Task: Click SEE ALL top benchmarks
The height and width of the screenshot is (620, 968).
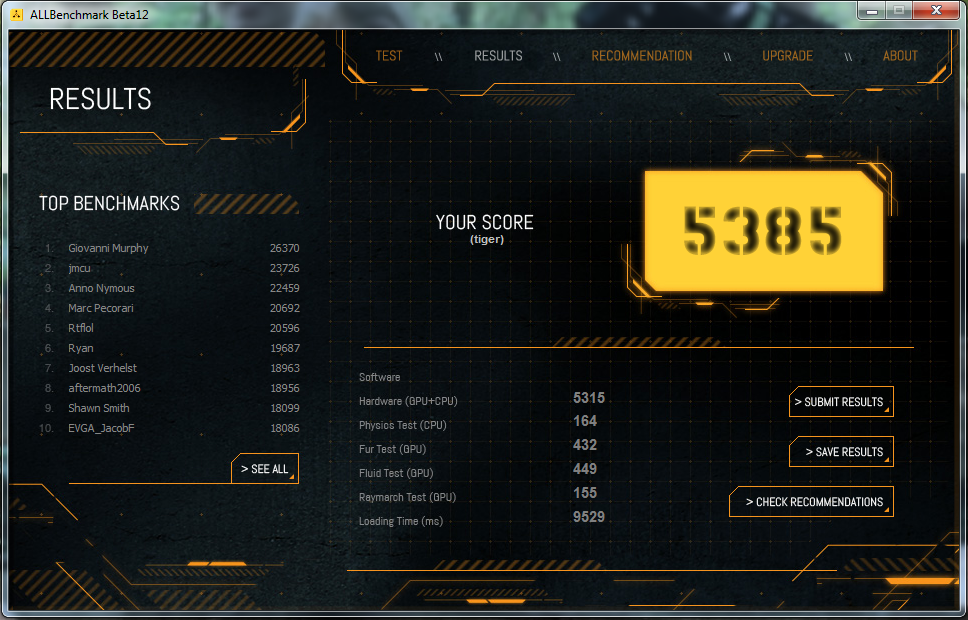Action: [265, 469]
